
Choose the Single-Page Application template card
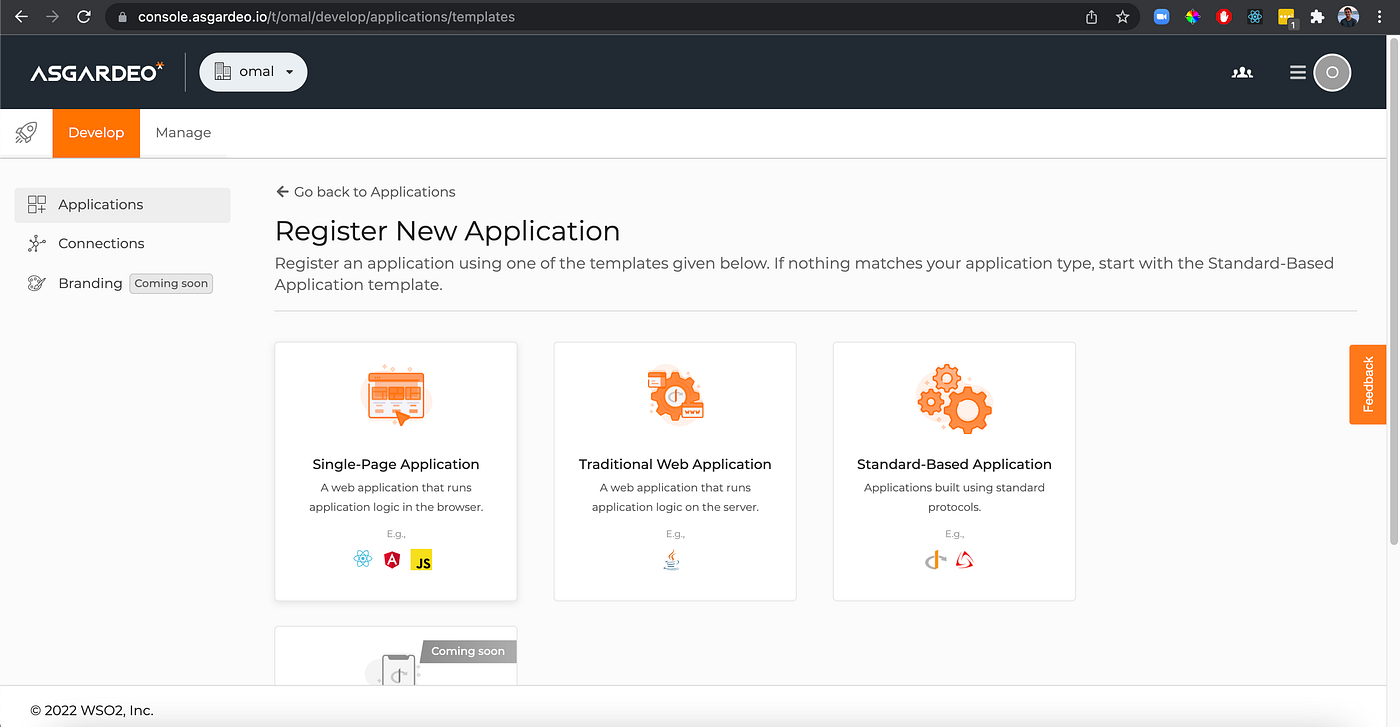pos(395,471)
